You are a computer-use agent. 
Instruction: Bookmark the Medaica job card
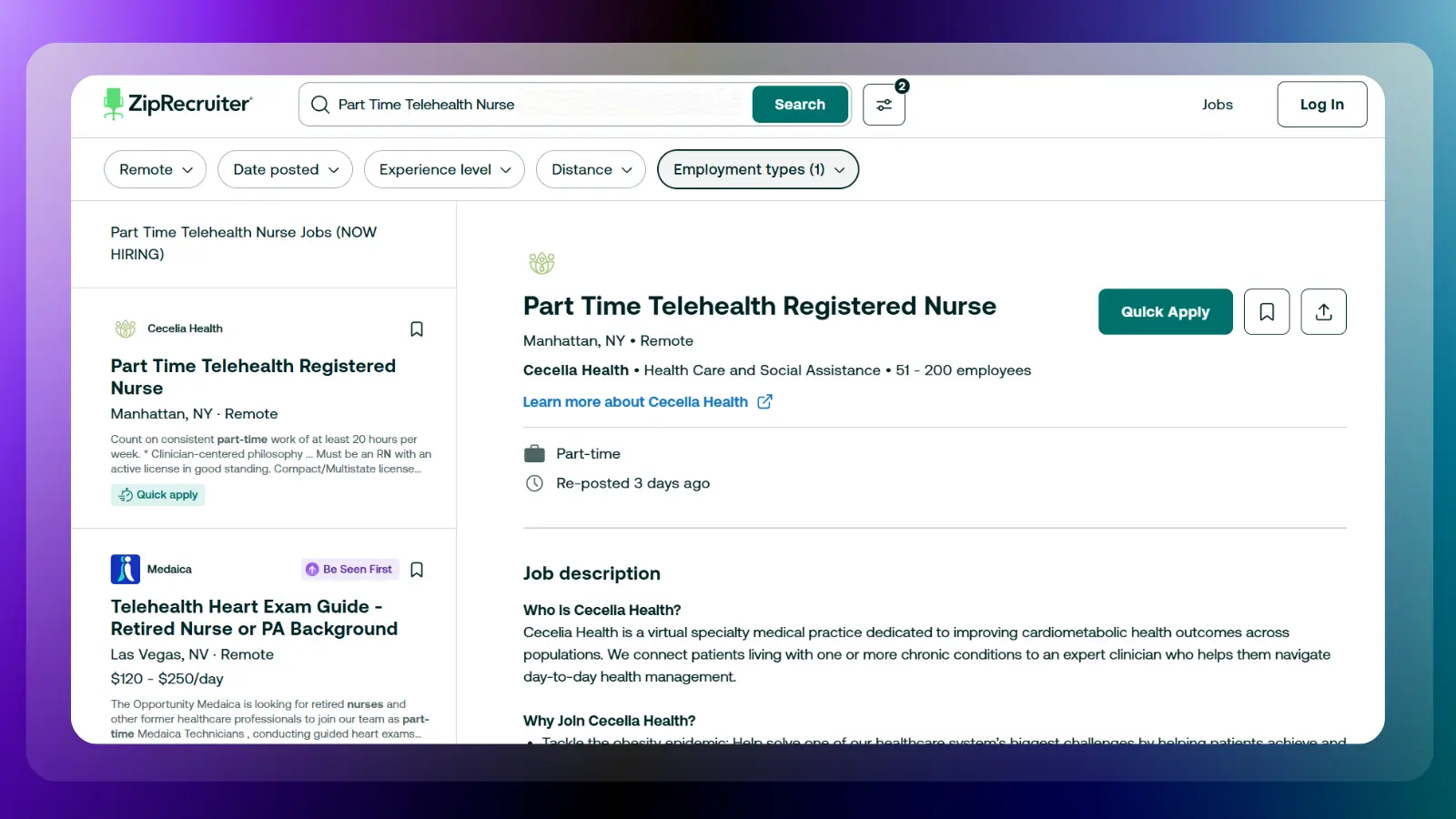[x=417, y=570]
